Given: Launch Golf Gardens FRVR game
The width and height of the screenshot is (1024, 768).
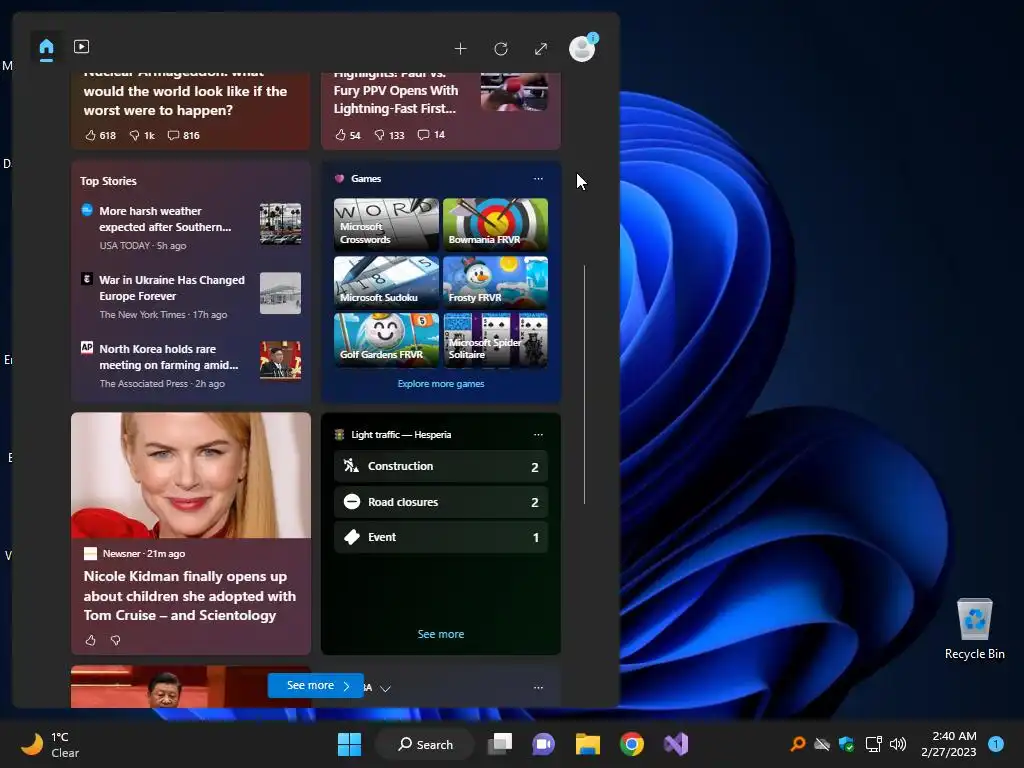Looking at the screenshot, I should [386, 339].
